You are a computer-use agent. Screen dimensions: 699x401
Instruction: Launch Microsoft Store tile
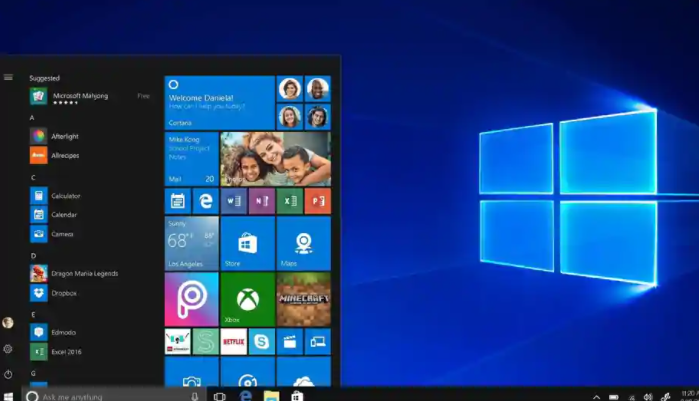[x=247, y=244]
